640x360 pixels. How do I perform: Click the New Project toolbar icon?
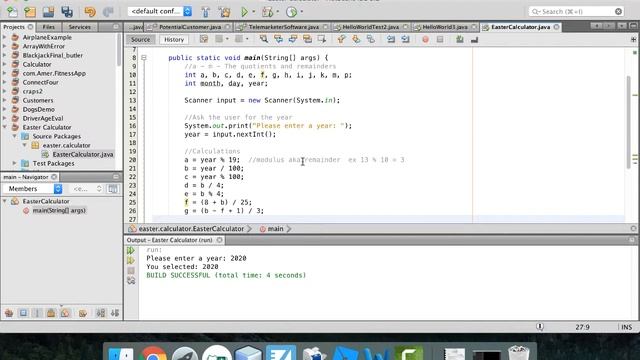(30, 11)
